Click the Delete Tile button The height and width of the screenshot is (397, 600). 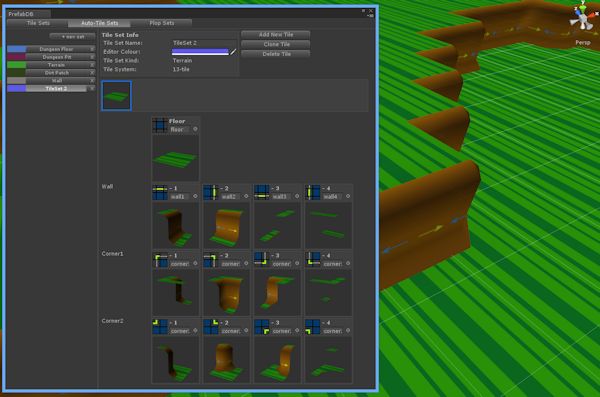tap(276, 54)
